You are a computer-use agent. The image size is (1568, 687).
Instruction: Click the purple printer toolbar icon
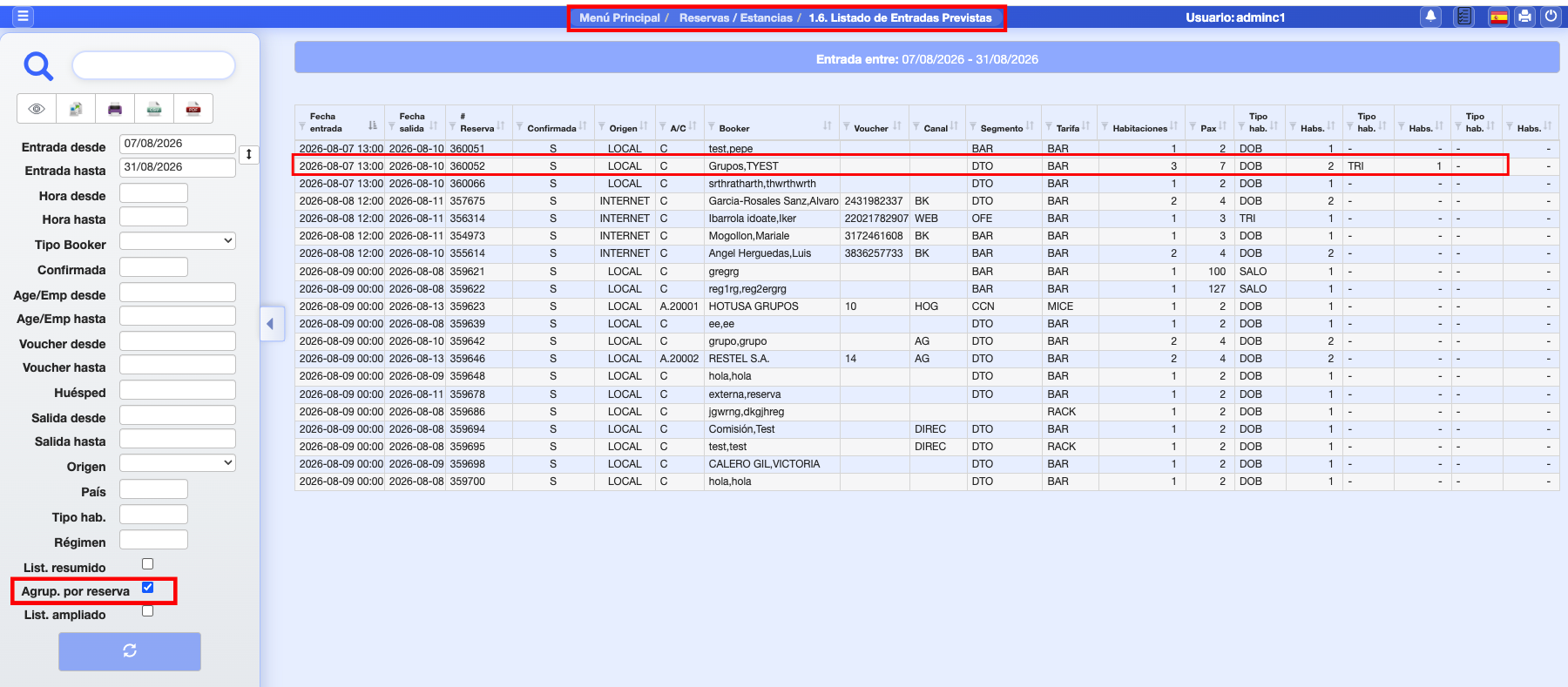(115, 109)
